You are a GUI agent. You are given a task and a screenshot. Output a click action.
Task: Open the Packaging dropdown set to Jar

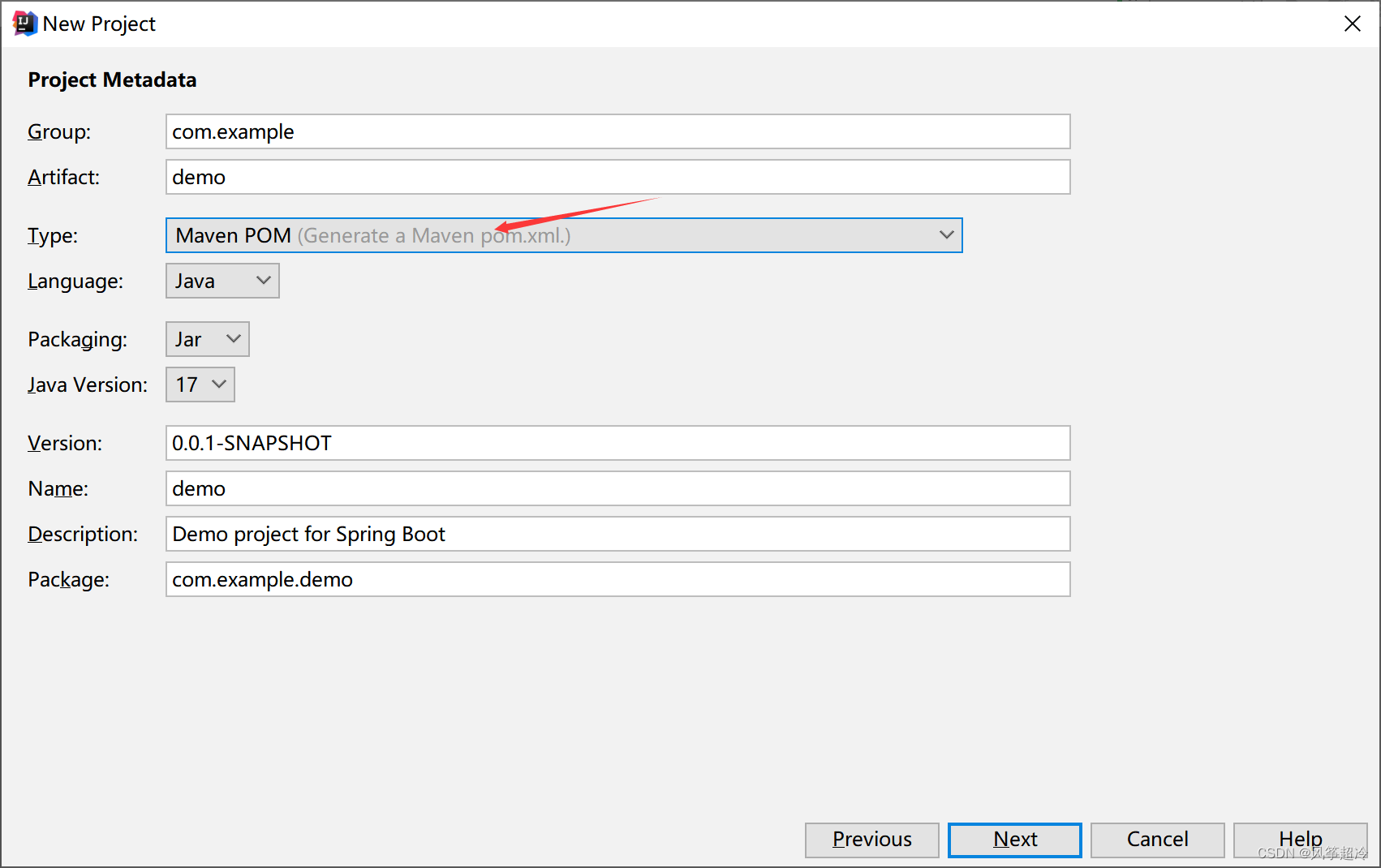[207, 339]
